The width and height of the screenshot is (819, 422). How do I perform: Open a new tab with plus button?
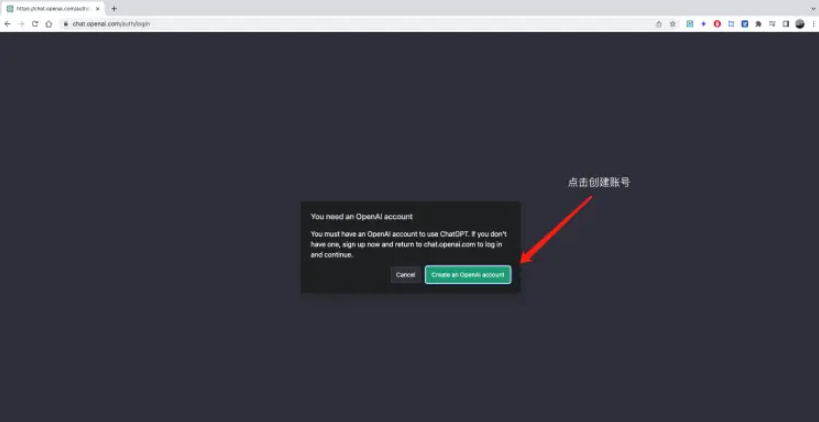click(x=114, y=8)
